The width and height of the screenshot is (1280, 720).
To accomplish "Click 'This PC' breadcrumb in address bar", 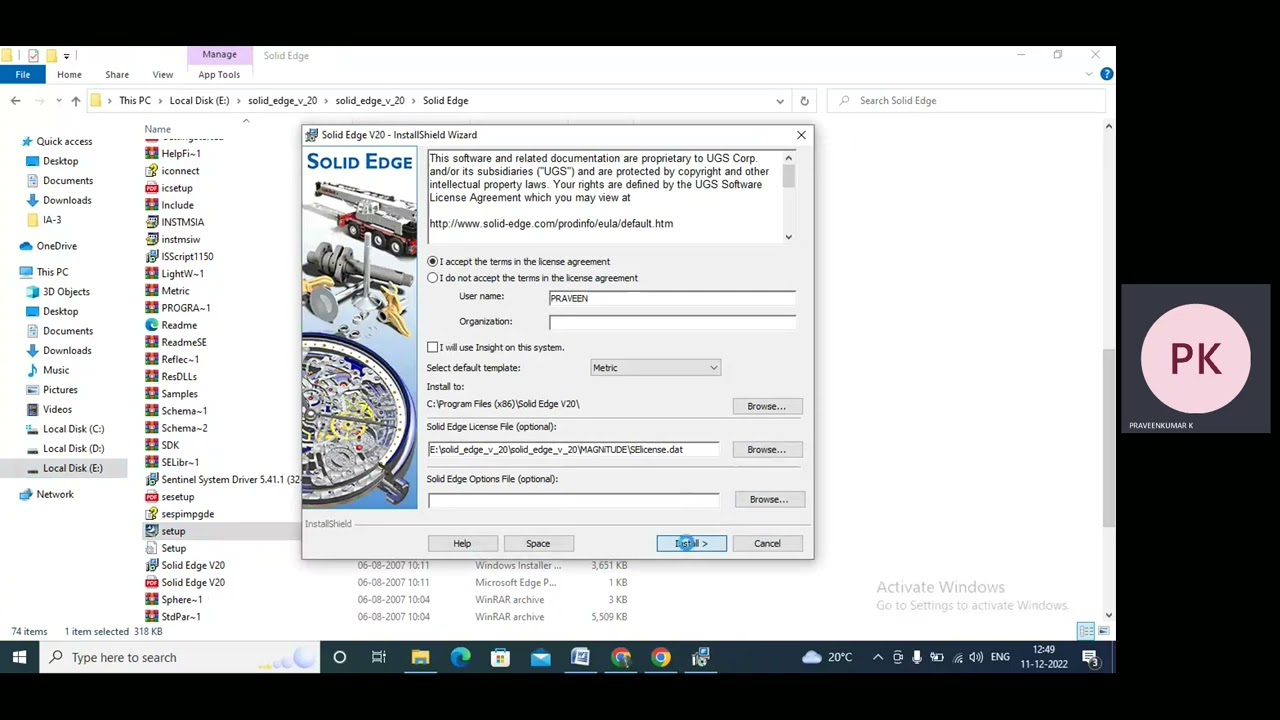I will (135, 100).
